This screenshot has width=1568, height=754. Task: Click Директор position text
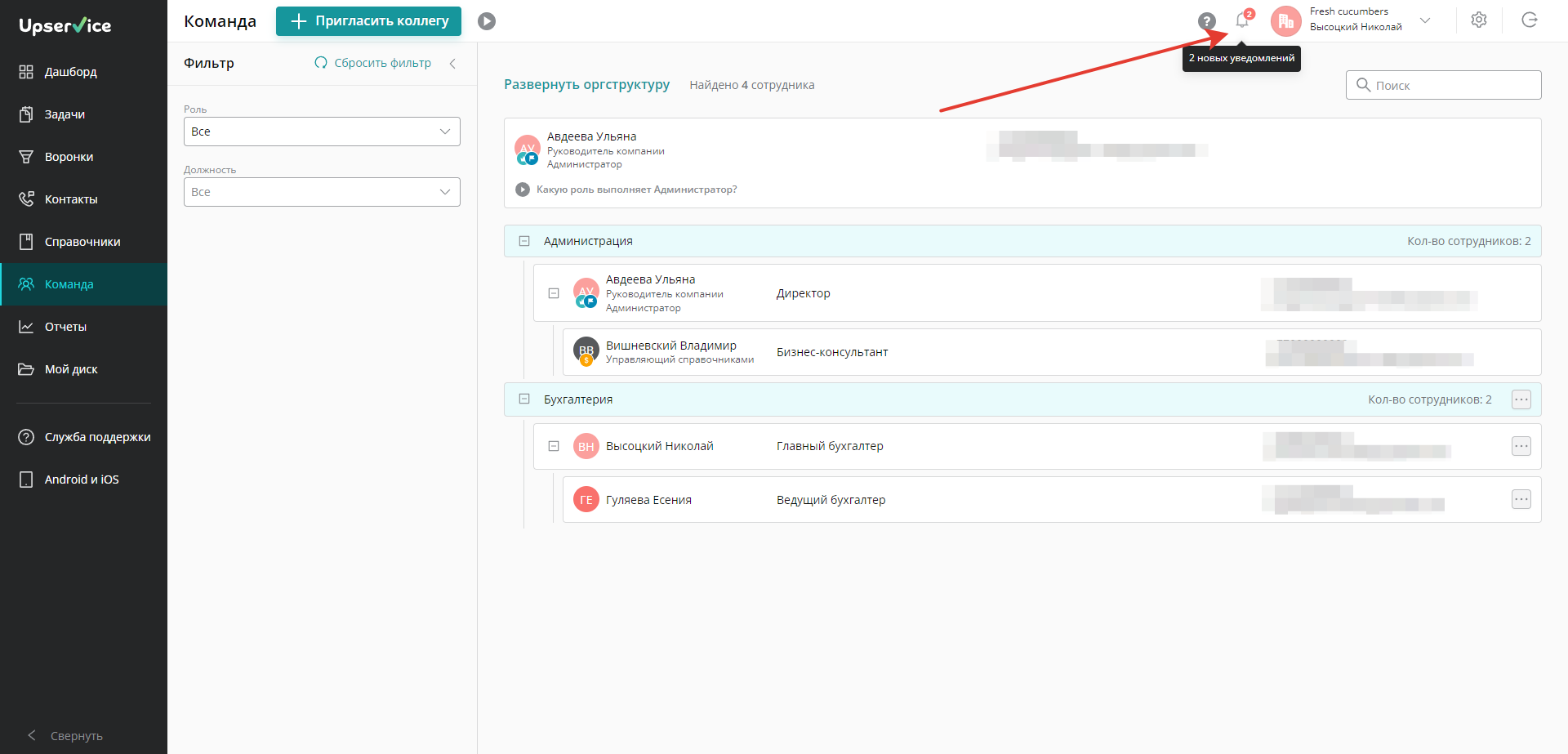804,293
